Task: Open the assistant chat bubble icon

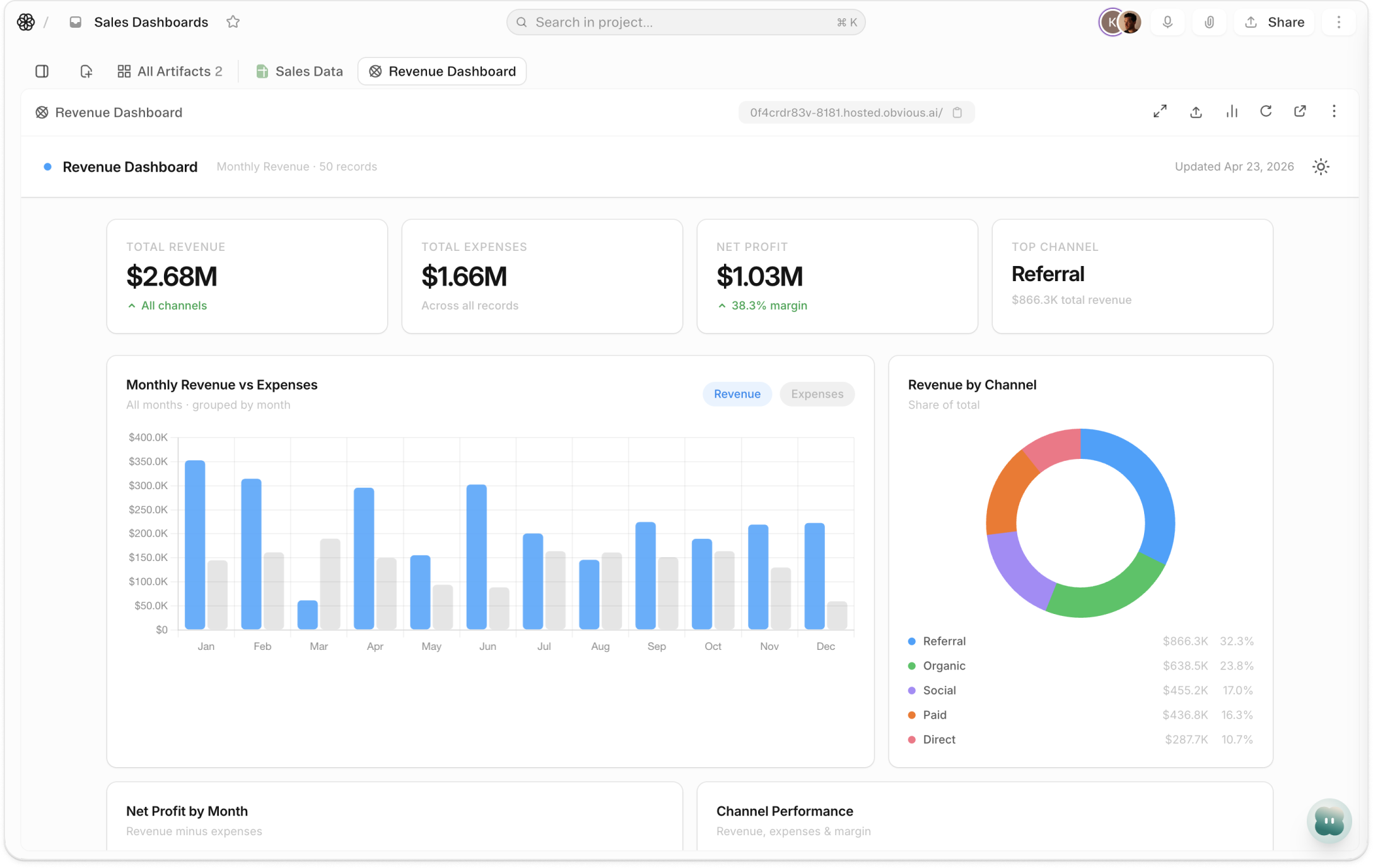Action: [1329, 821]
